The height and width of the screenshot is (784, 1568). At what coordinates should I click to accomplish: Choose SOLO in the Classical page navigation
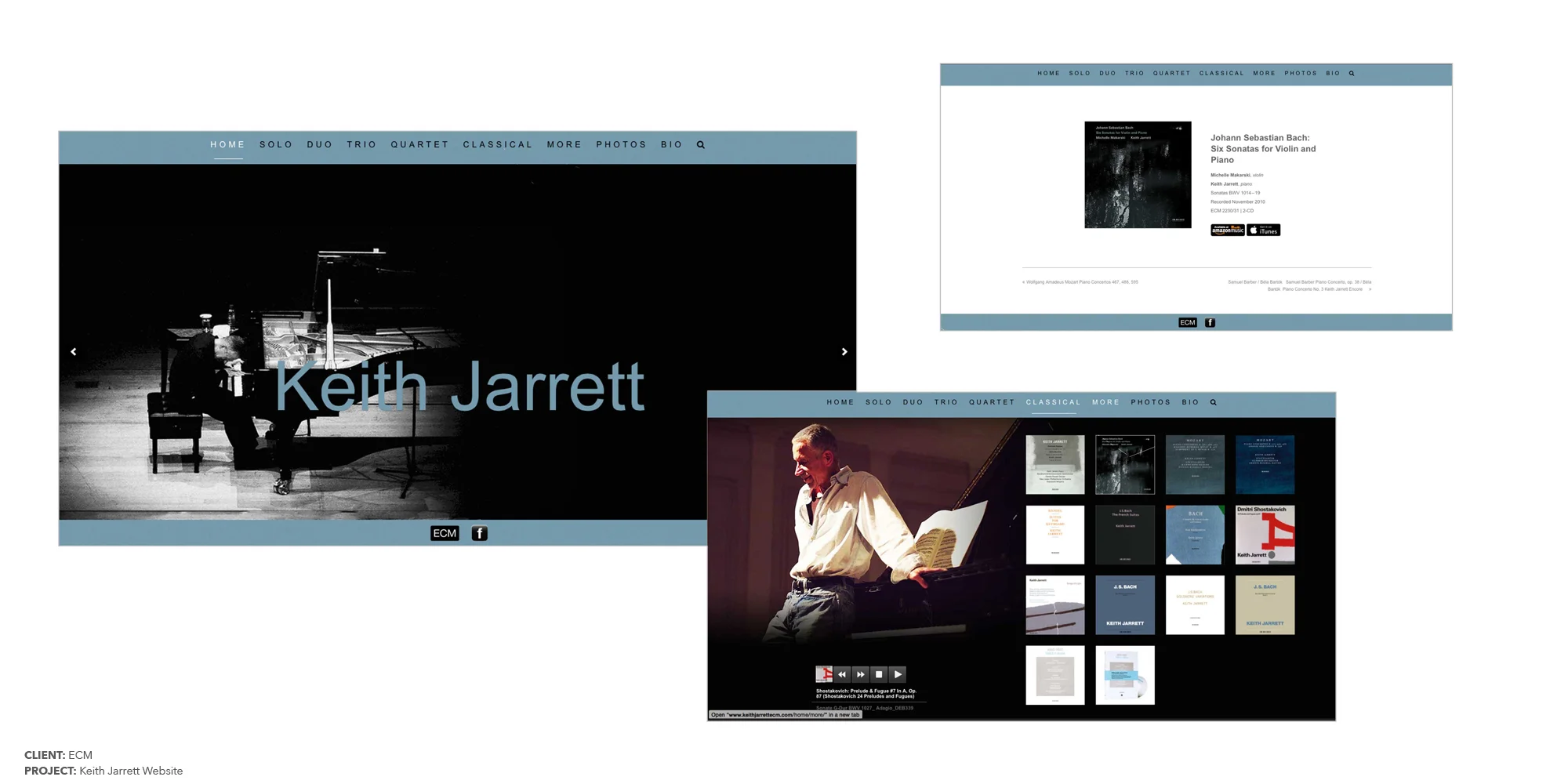879,402
